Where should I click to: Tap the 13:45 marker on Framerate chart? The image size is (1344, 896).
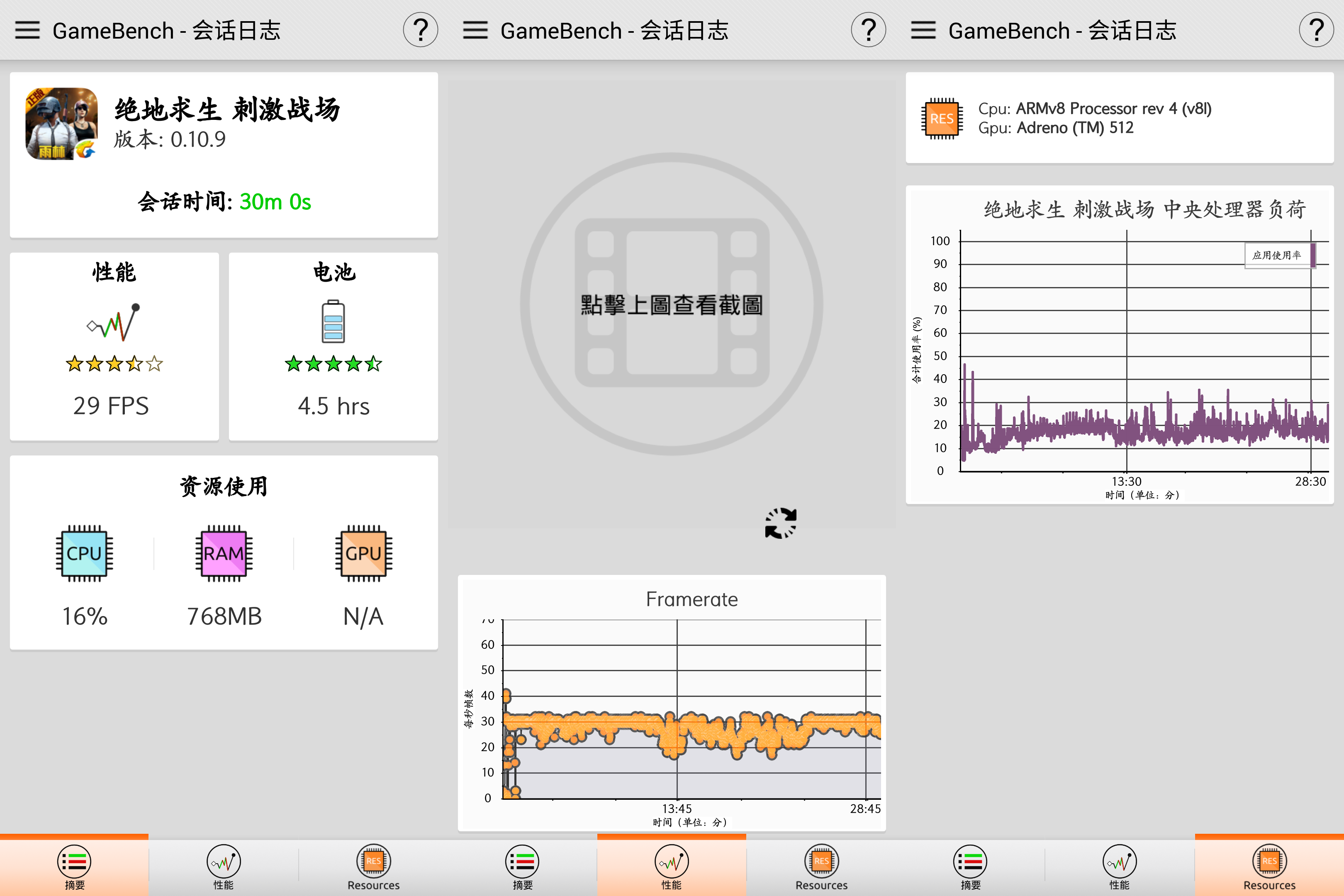coord(677,808)
